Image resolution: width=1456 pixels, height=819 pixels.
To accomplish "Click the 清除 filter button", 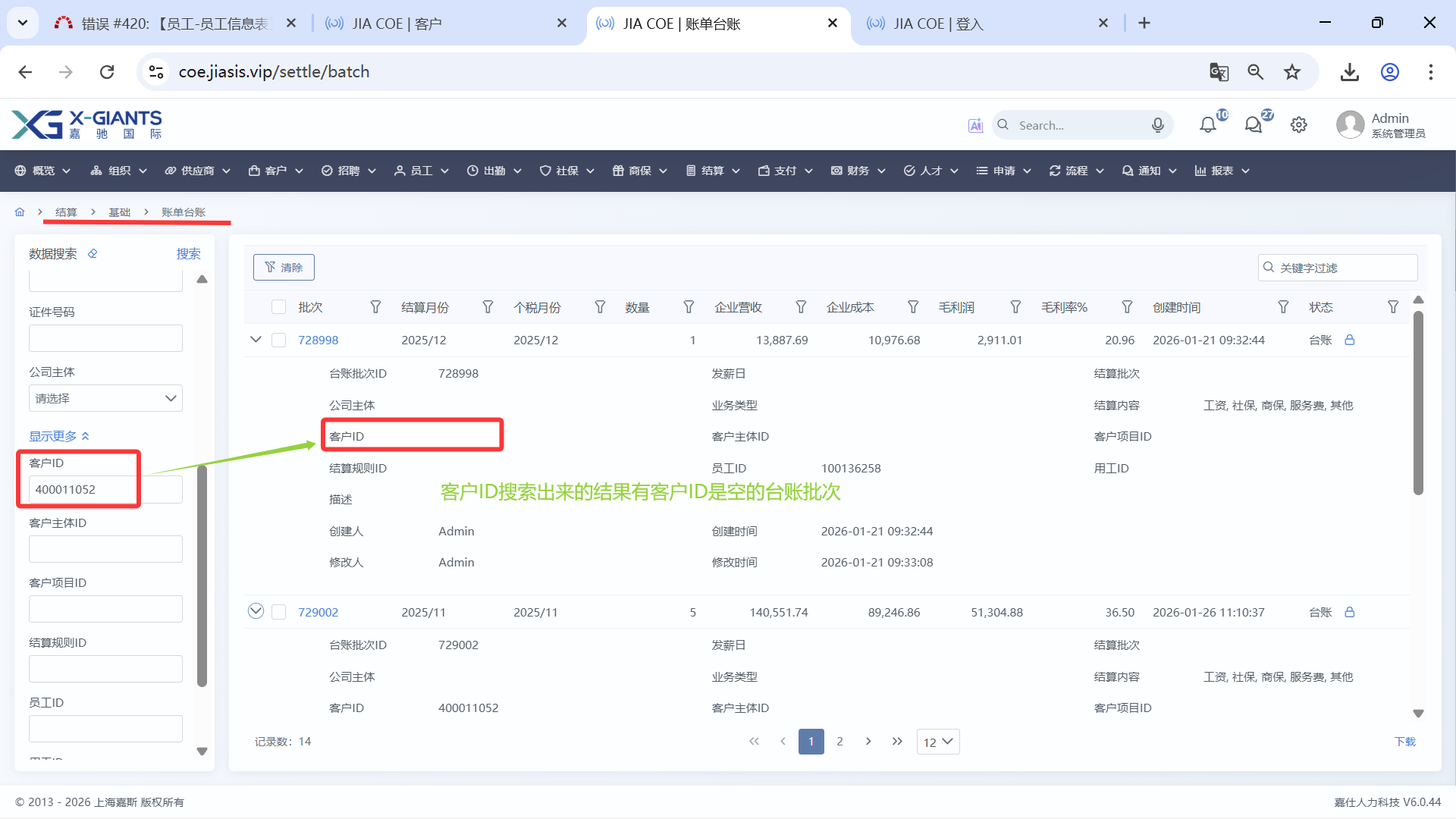I will tap(284, 267).
